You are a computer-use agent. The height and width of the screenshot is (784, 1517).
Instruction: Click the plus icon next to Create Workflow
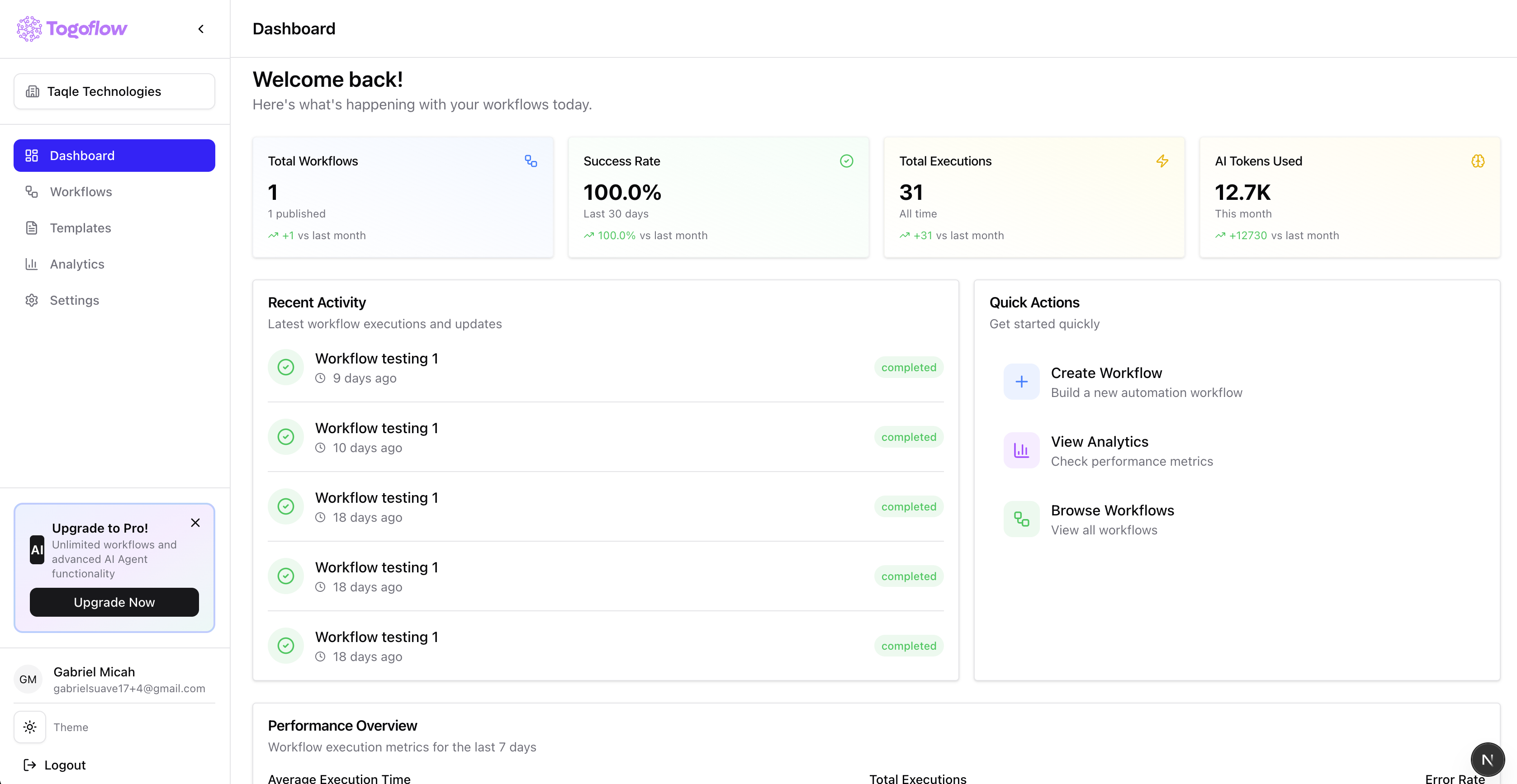point(1021,382)
